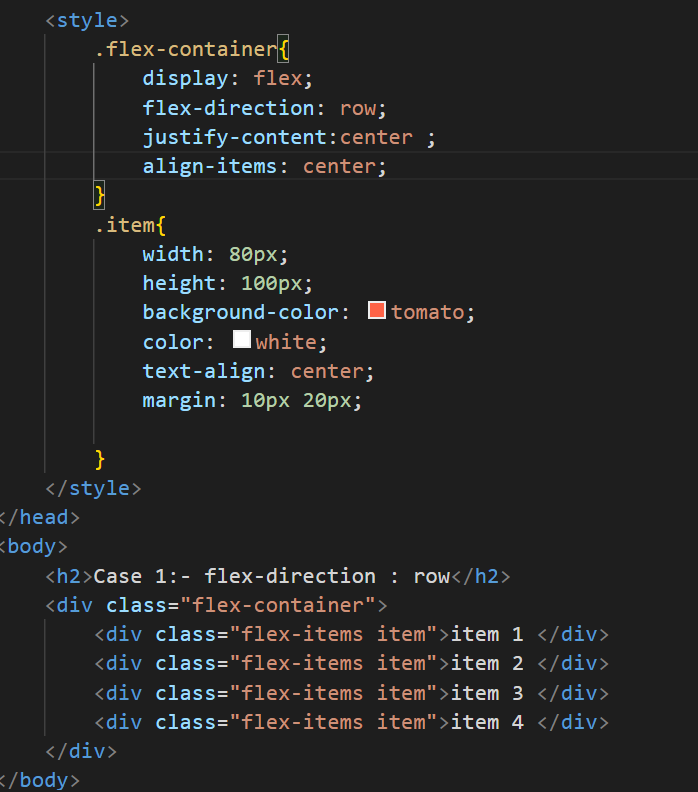Viewport: 698px width, 792px height.
Task: Click the white color swatch
Action: click(x=242, y=339)
